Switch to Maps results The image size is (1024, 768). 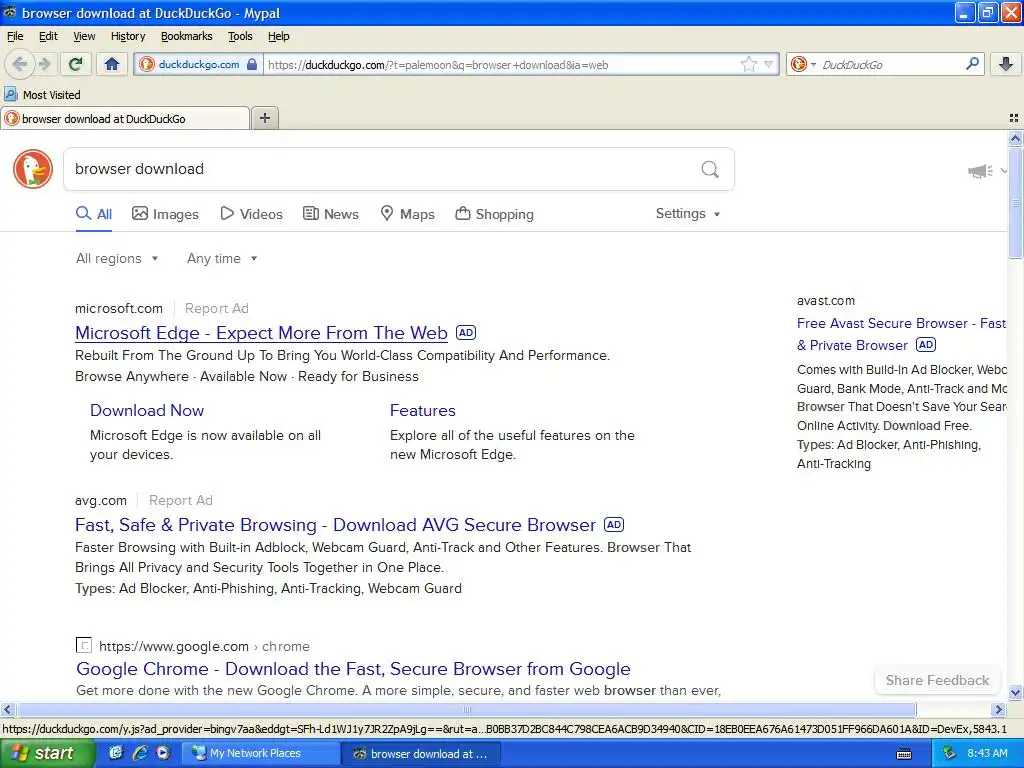(408, 214)
